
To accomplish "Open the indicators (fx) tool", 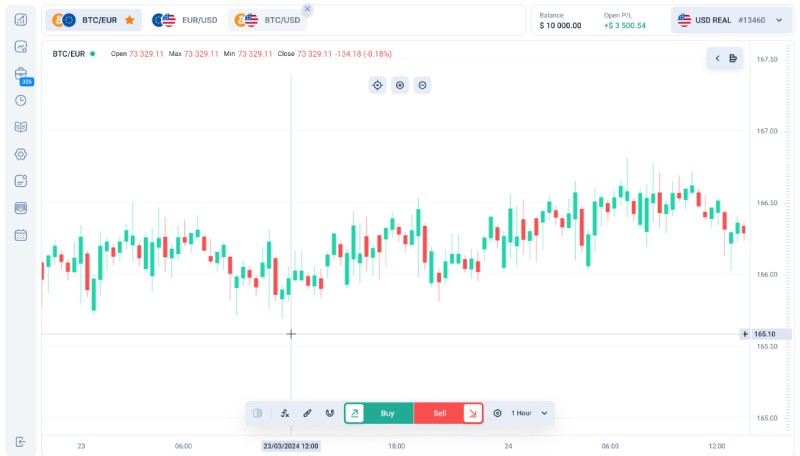I will 285,413.
